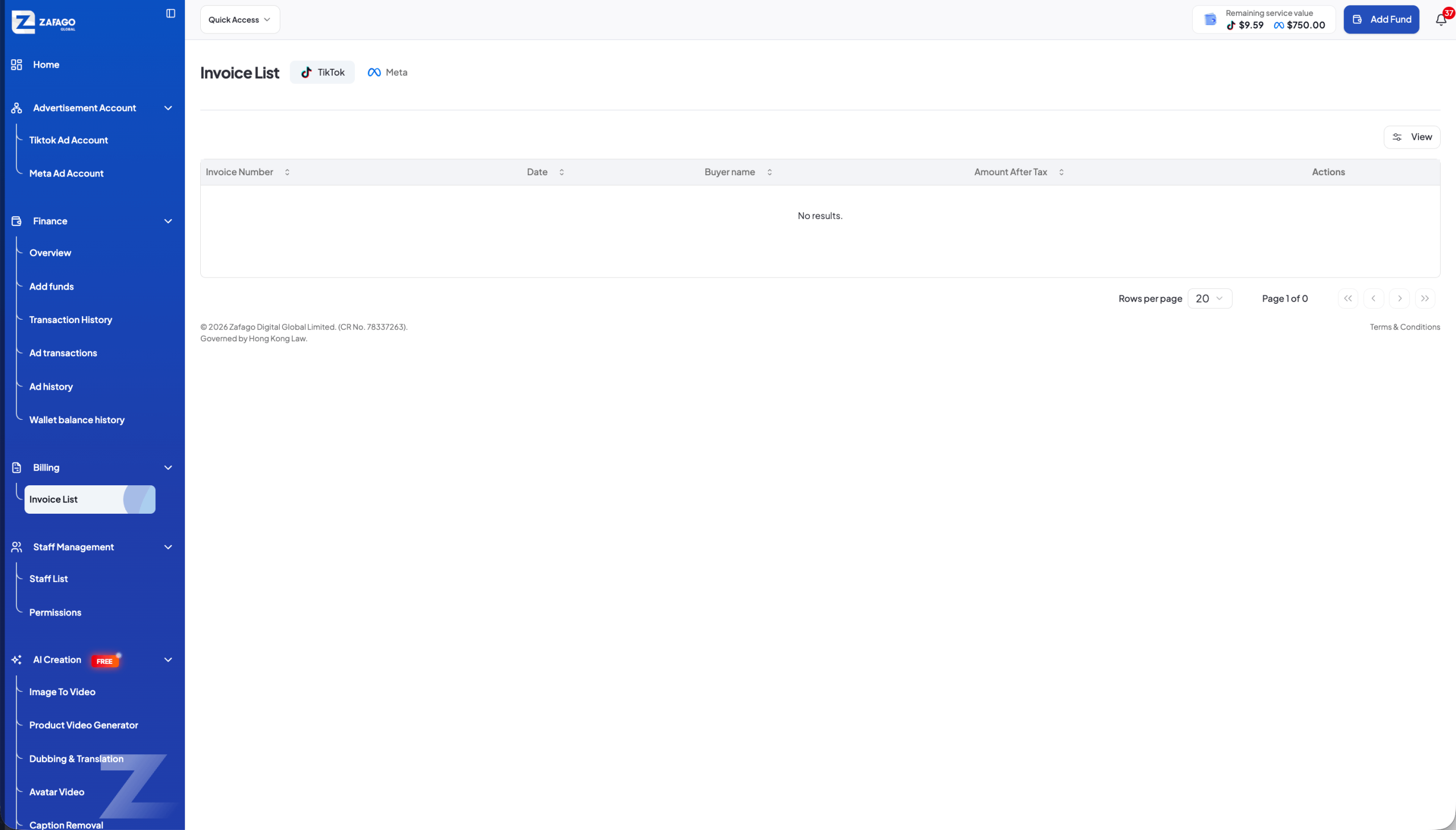
Task: Click the Staff Management people icon
Action: (16, 547)
